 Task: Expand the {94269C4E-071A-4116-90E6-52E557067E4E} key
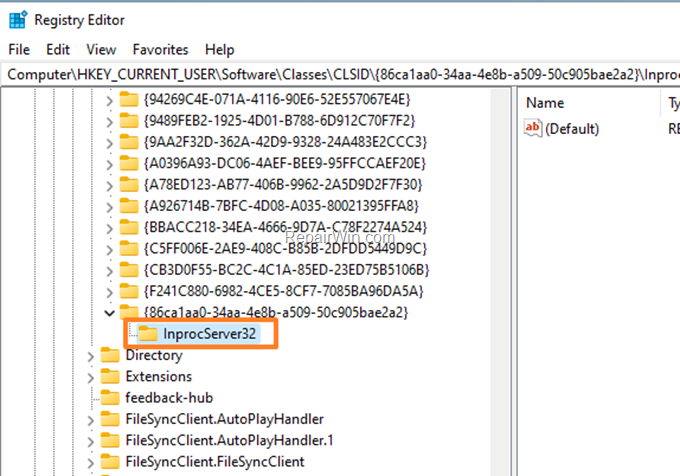(109, 101)
